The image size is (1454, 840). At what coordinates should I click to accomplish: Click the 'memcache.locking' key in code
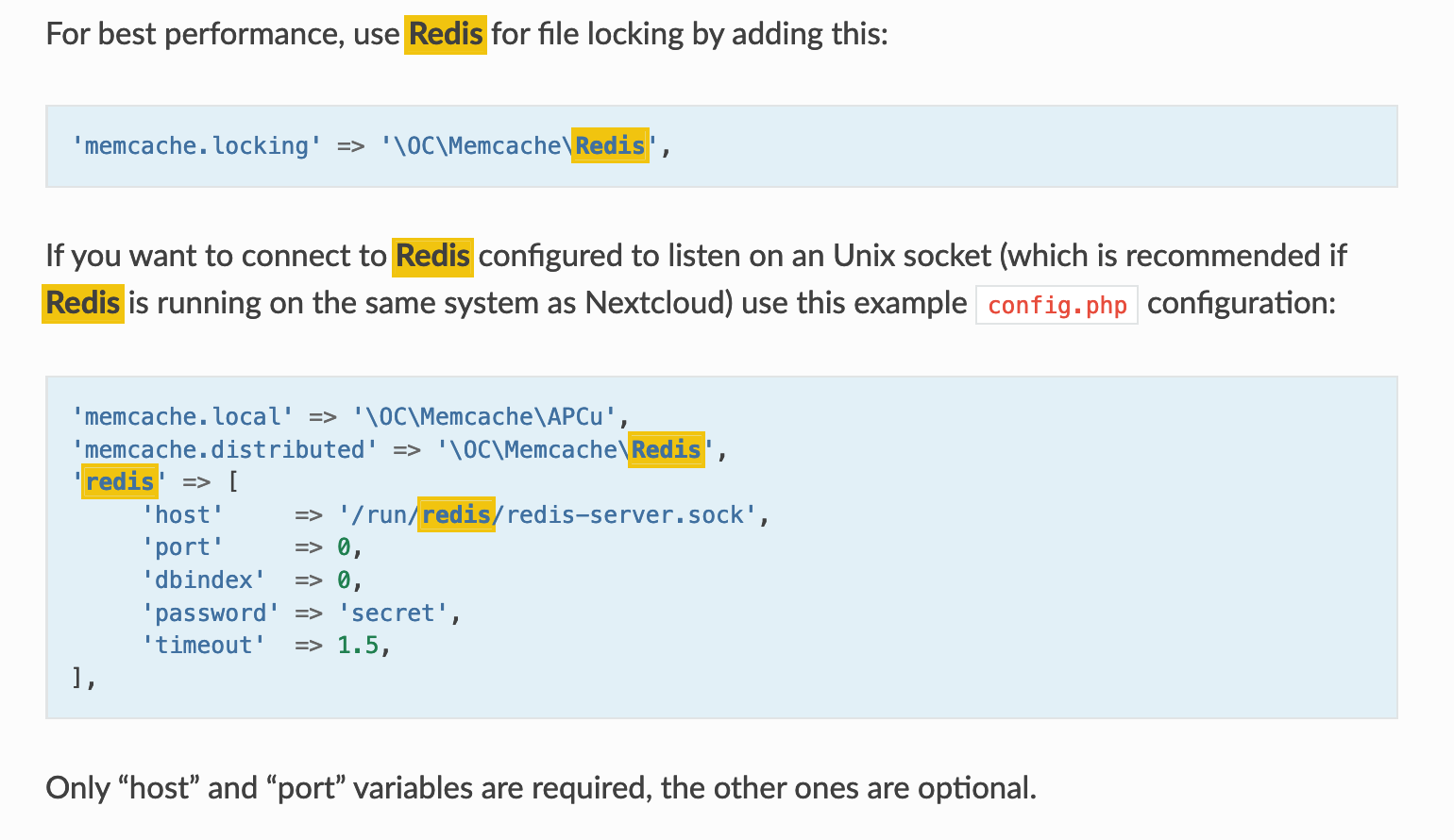click(196, 146)
